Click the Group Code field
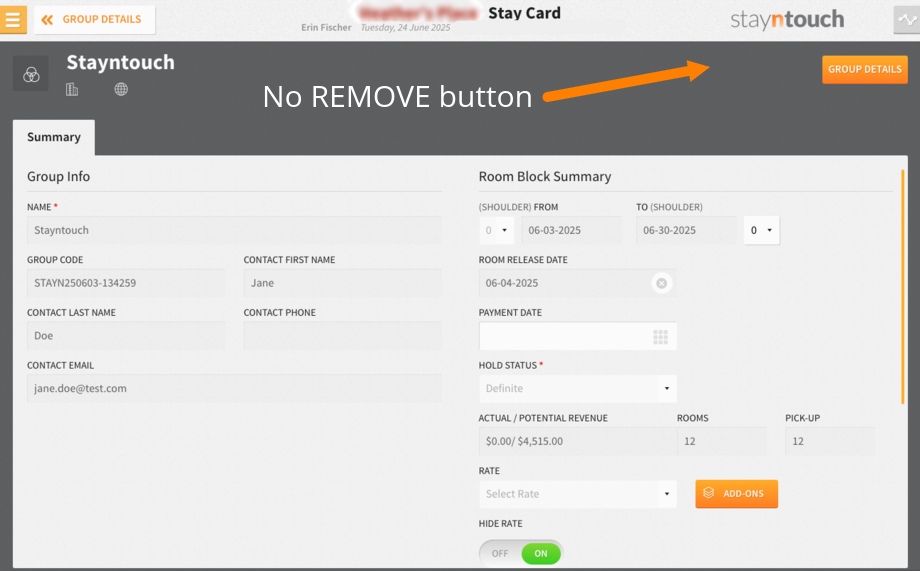This screenshot has width=920, height=571. (x=126, y=283)
